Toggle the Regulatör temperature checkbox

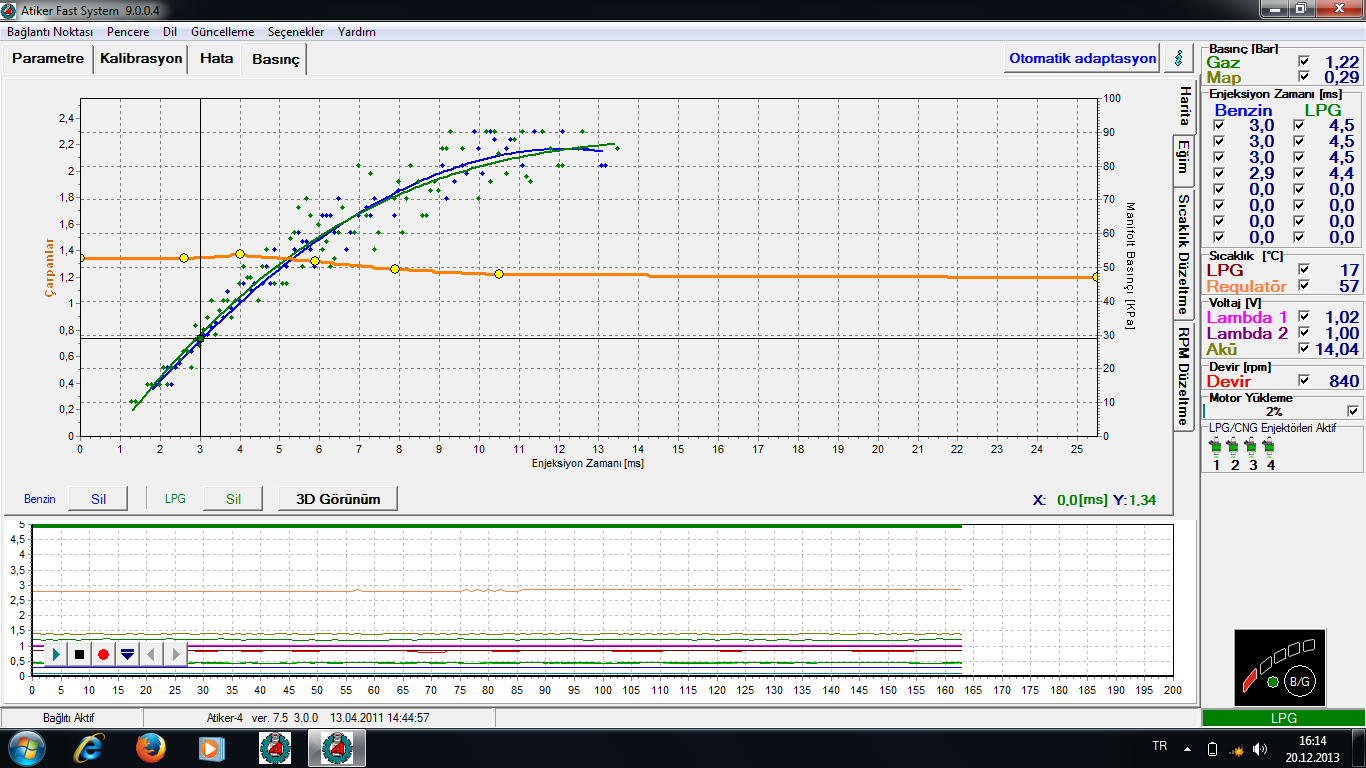tap(1303, 286)
